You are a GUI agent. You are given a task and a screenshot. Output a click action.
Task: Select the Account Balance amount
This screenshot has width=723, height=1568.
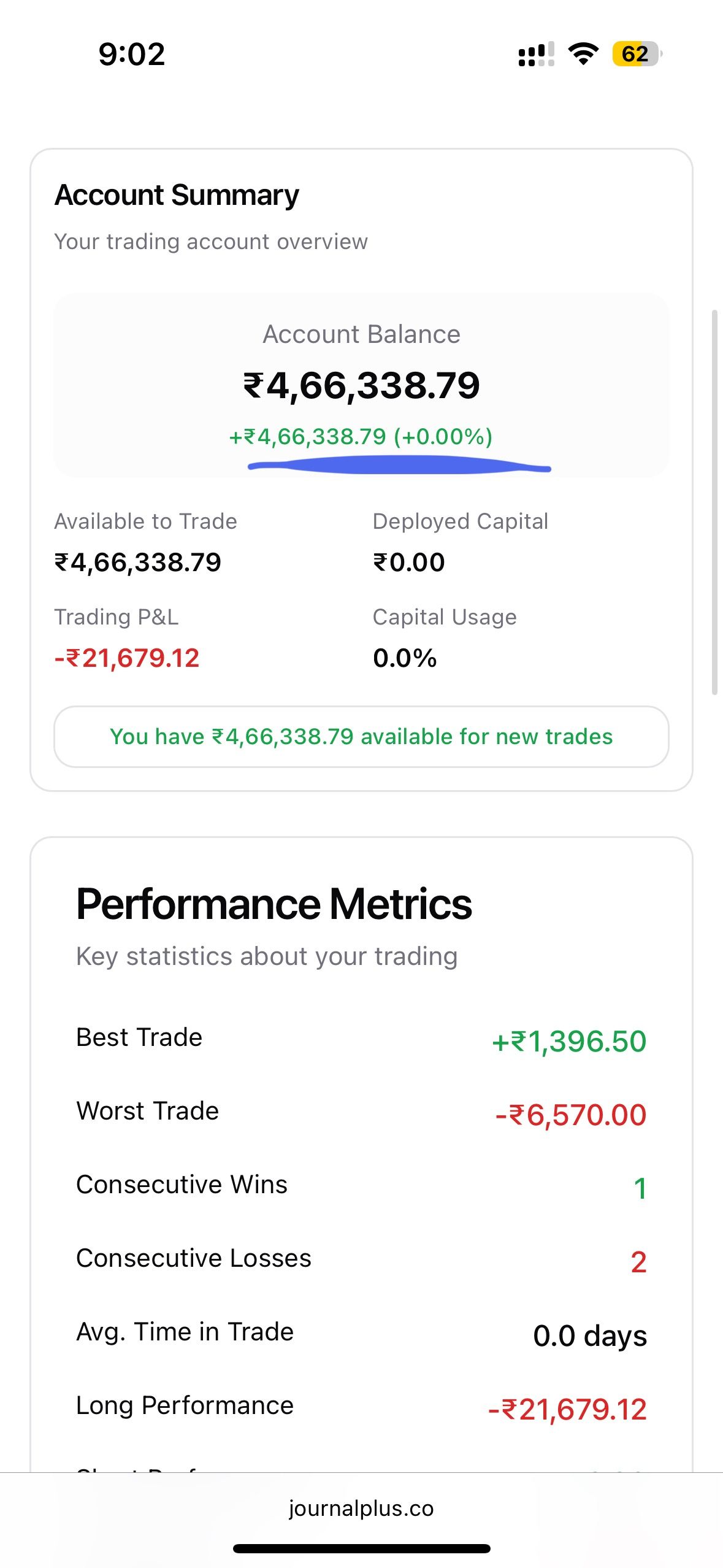pyautogui.click(x=361, y=385)
